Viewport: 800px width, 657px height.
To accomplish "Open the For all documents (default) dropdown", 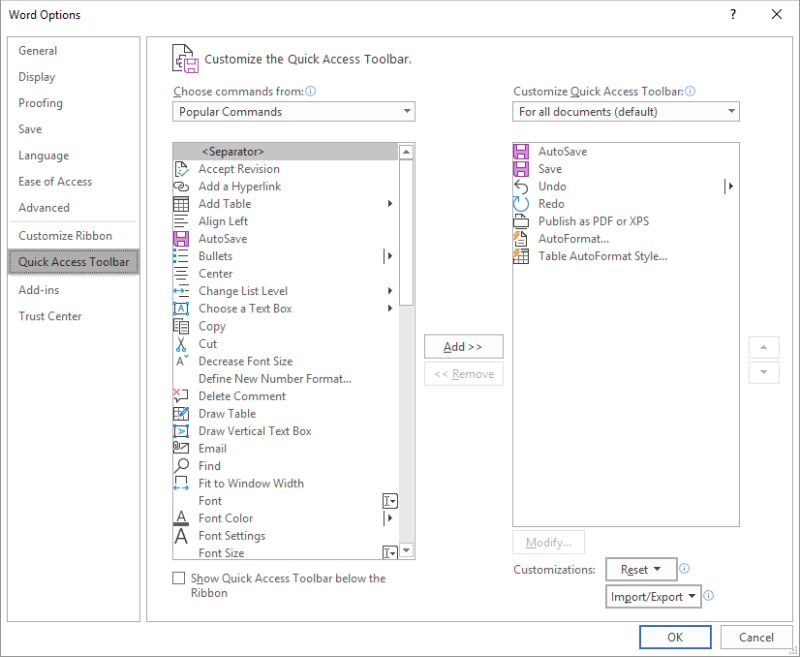I will 625,111.
